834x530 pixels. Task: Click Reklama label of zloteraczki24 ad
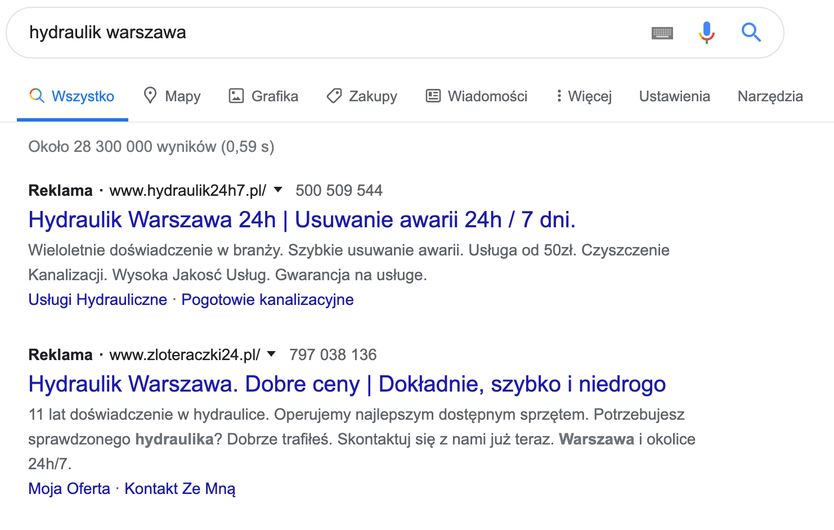pos(60,355)
